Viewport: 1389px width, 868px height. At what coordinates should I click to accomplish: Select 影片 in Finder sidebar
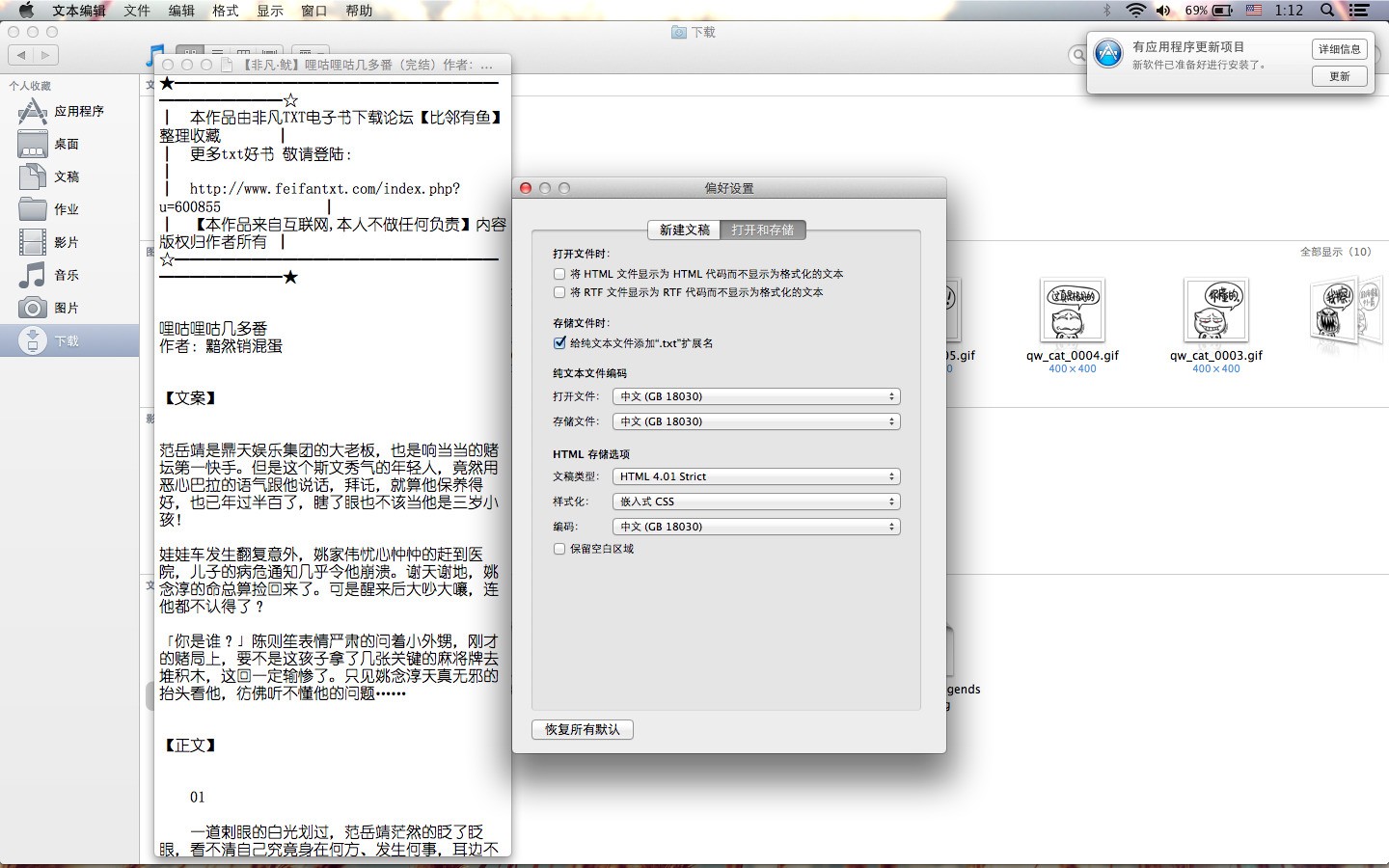click(69, 243)
